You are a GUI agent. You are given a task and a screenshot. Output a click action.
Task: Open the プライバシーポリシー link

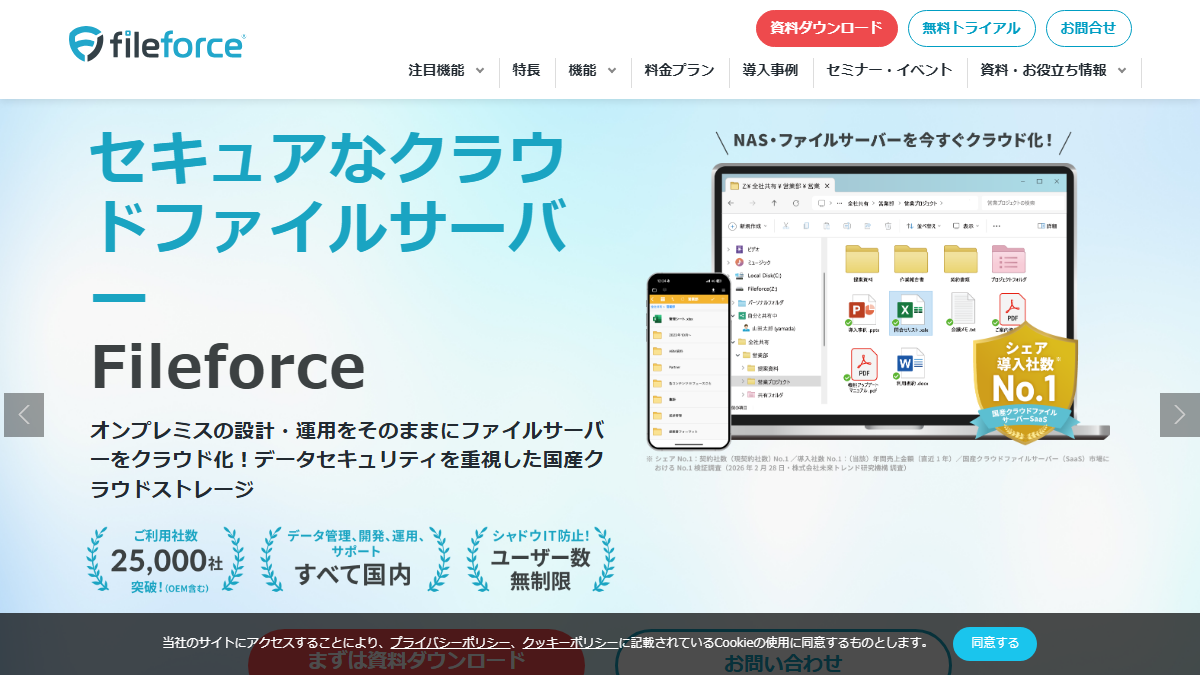point(450,643)
